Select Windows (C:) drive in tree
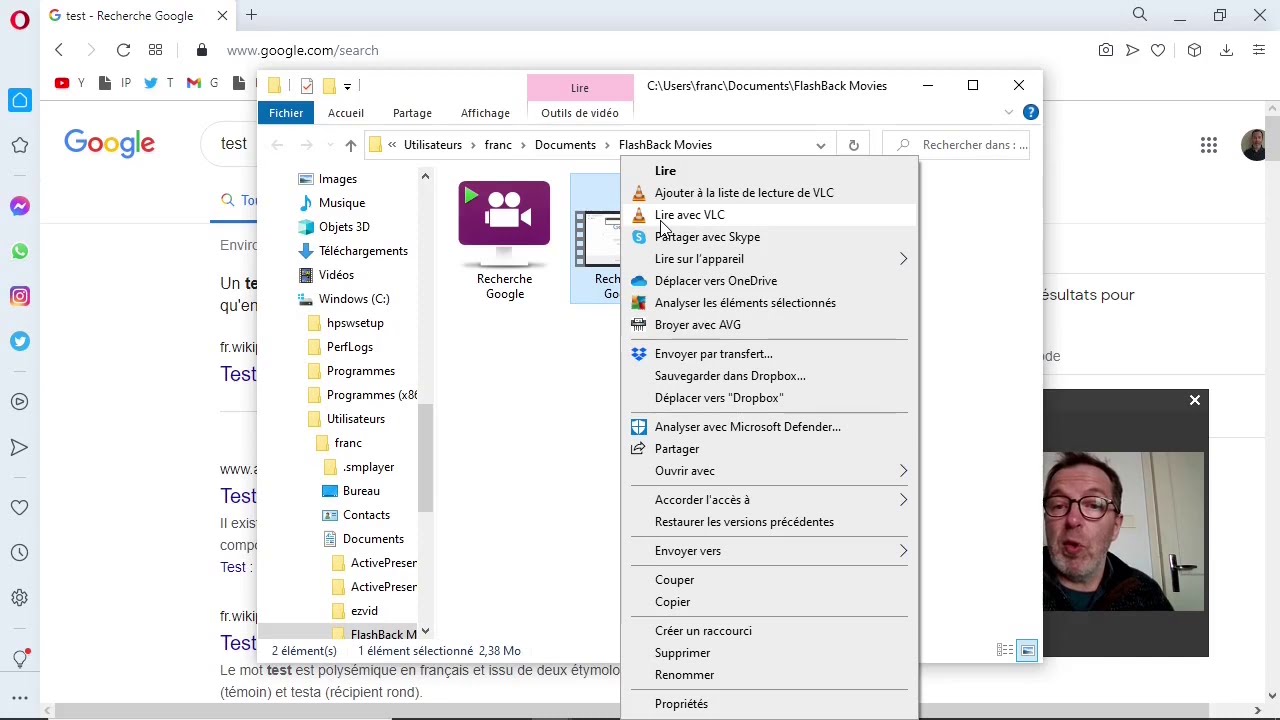Image resolution: width=1280 pixels, height=720 pixels. [x=344, y=299]
